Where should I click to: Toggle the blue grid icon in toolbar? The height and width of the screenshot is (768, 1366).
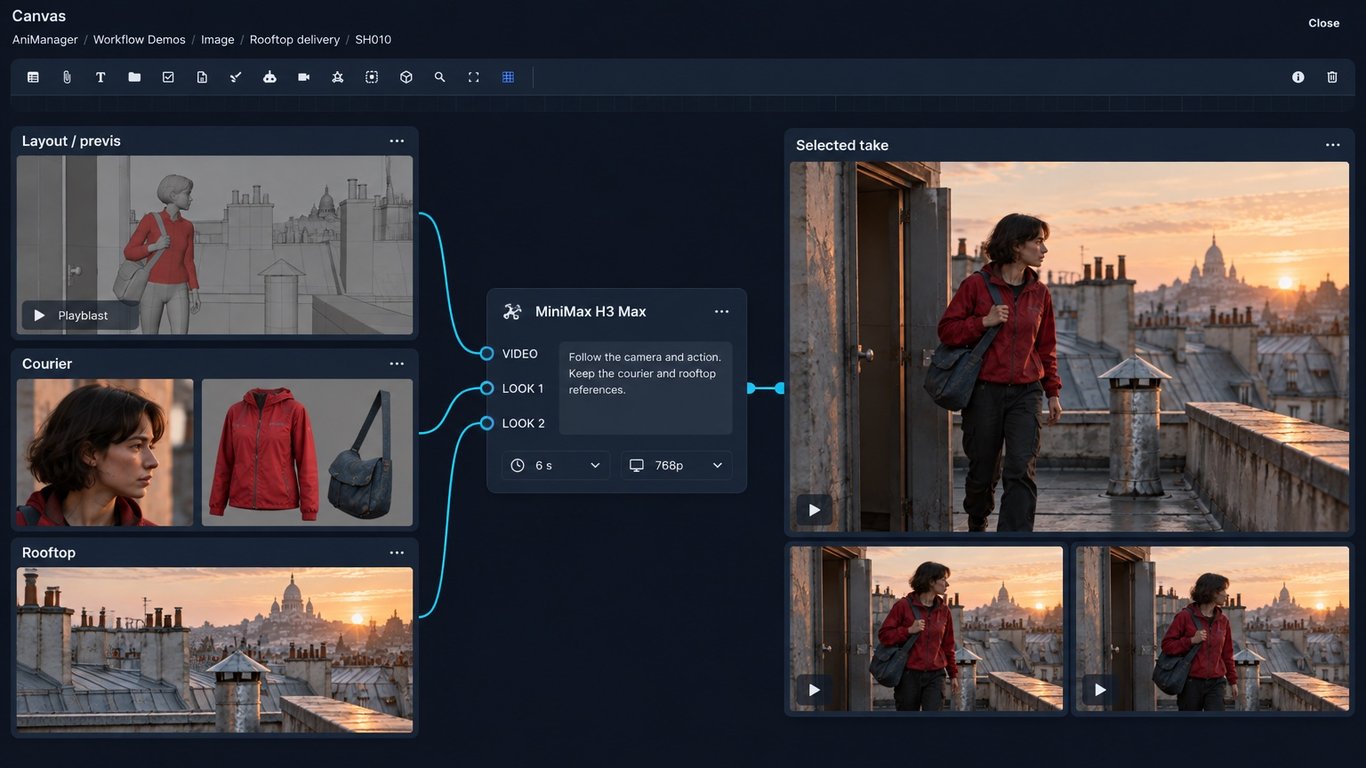coord(508,77)
